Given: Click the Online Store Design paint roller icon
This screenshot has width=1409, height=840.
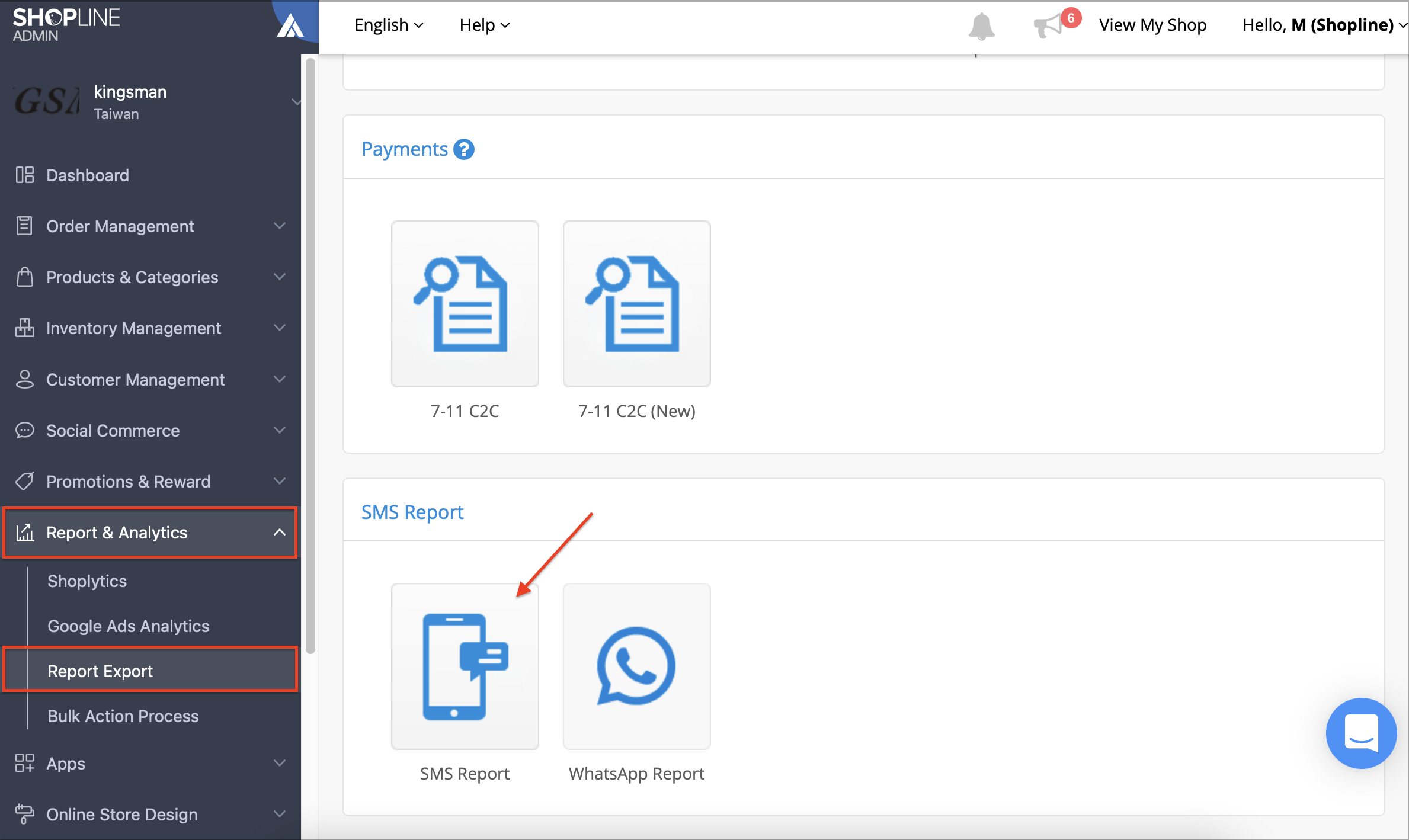Looking at the screenshot, I should [24, 814].
